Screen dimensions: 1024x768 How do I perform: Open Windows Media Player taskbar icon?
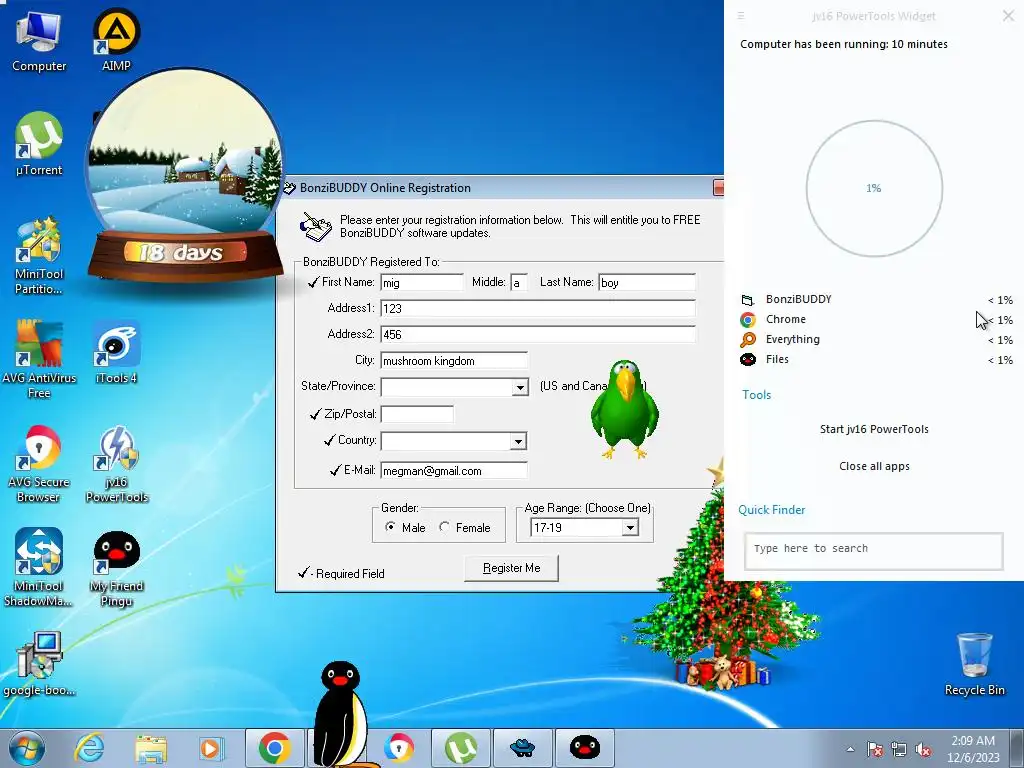[212, 748]
